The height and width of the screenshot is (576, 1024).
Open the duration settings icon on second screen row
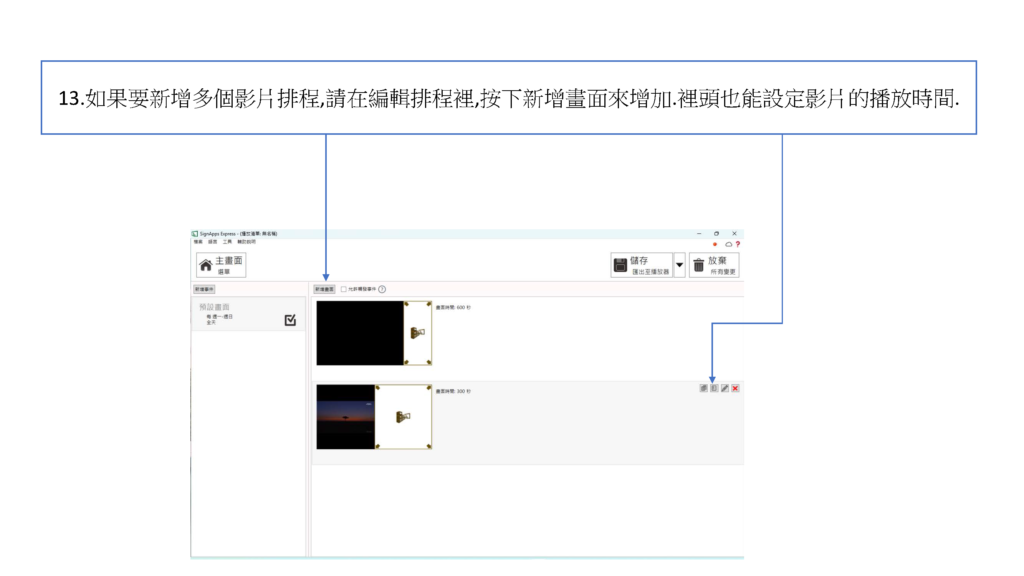714,388
